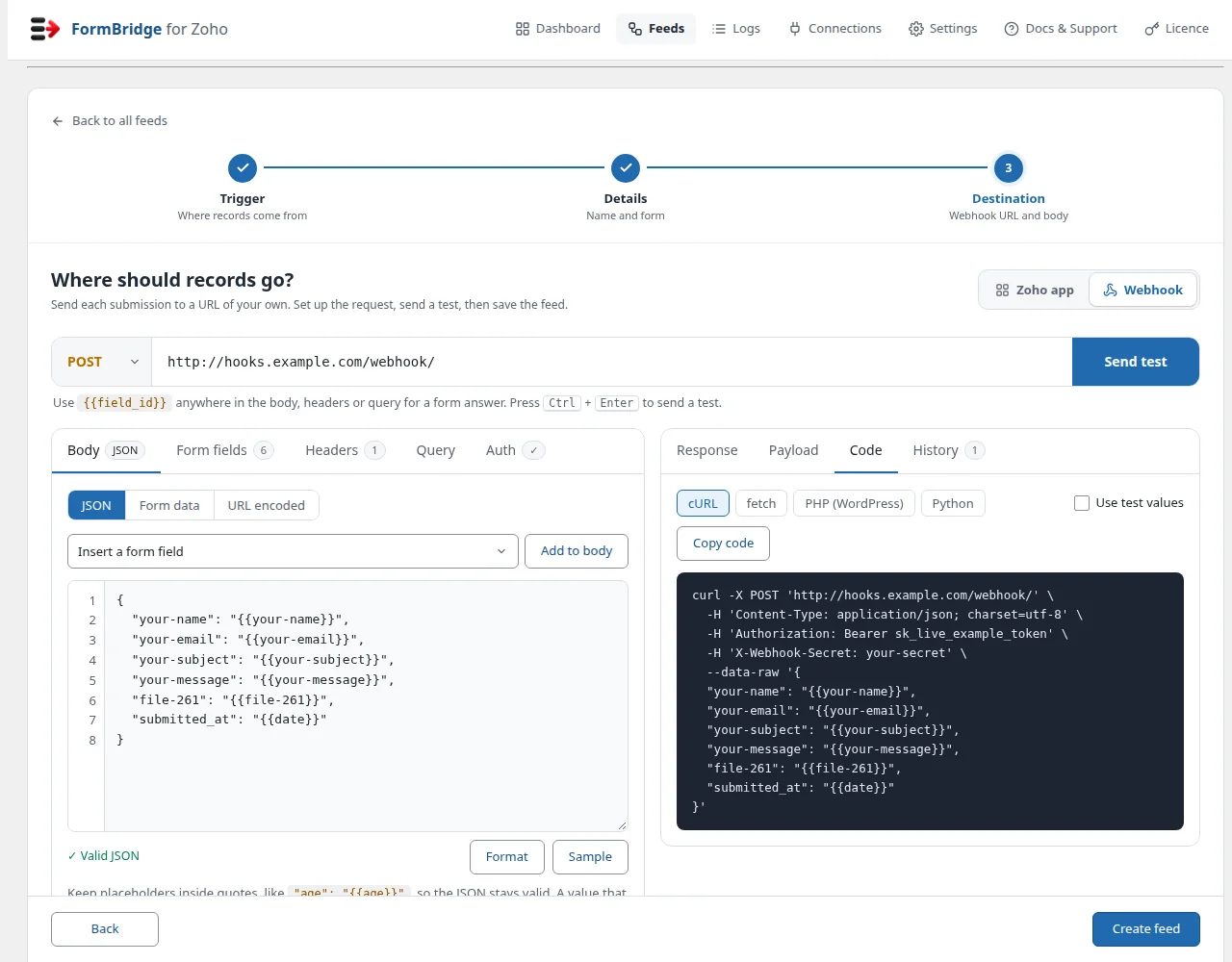Screen dimensions: 1232x962
Task: Click Copy code button
Action: pyautogui.click(x=724, y=544)
